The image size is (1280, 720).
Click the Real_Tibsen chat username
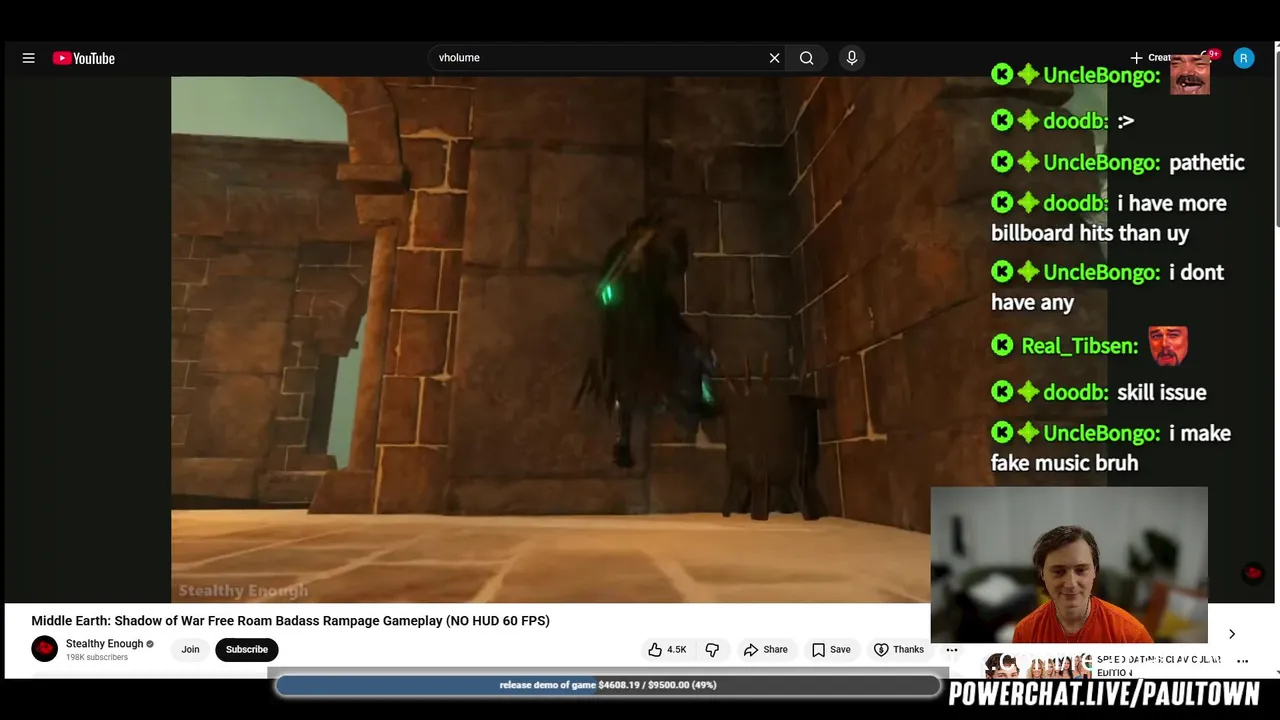coord(1080,346)
